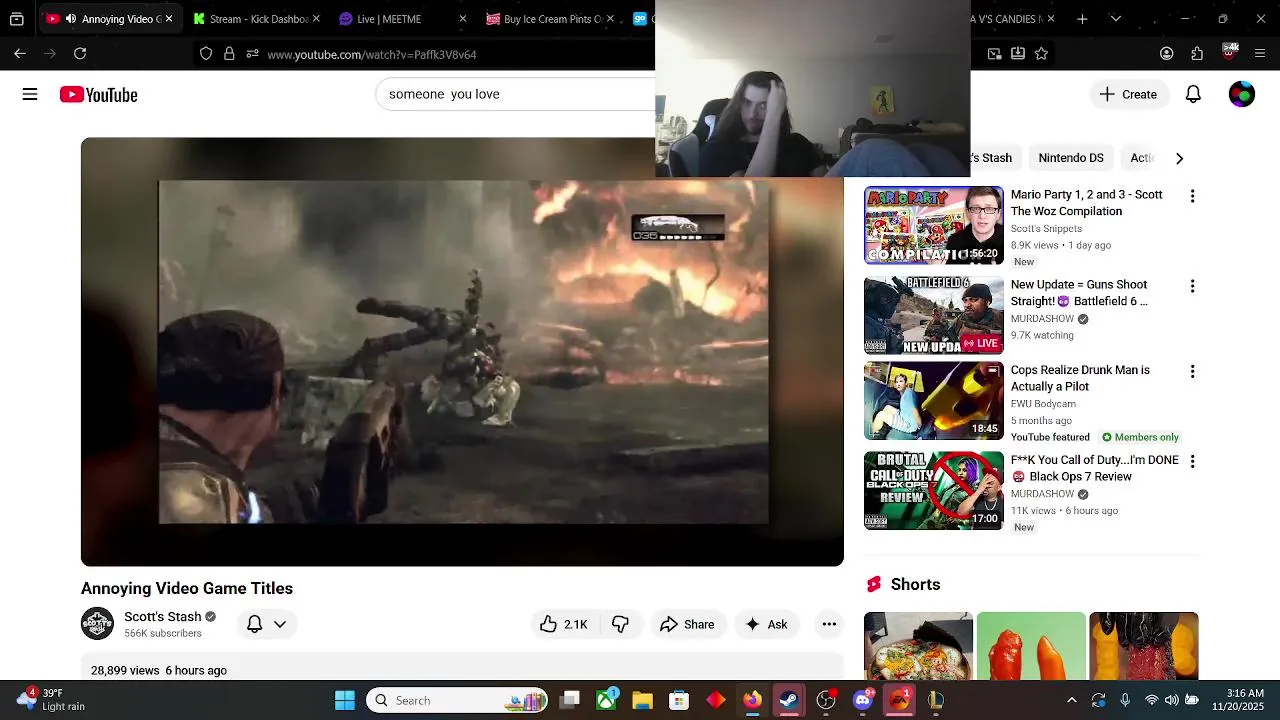Open Mario Party 1, 2 and 3 video title
The image size is (1280, 720).
pos(1086,203)
